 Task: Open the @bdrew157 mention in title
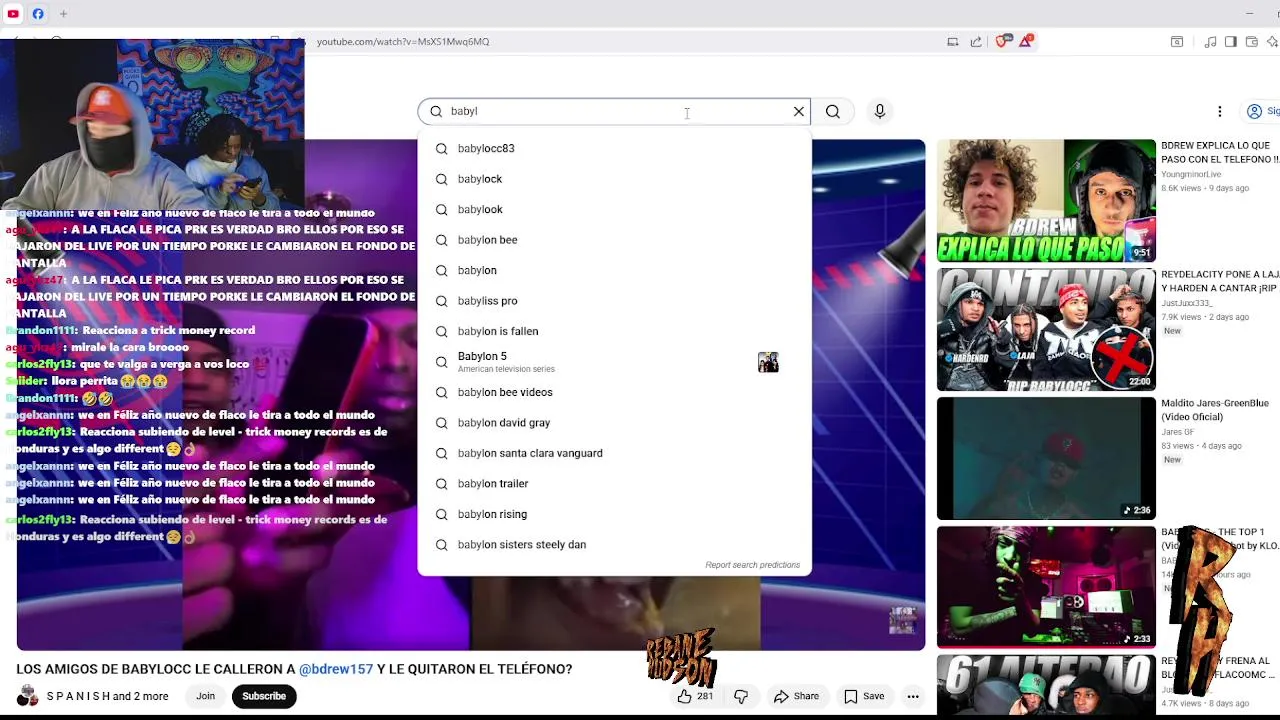(x=336, y=669)
